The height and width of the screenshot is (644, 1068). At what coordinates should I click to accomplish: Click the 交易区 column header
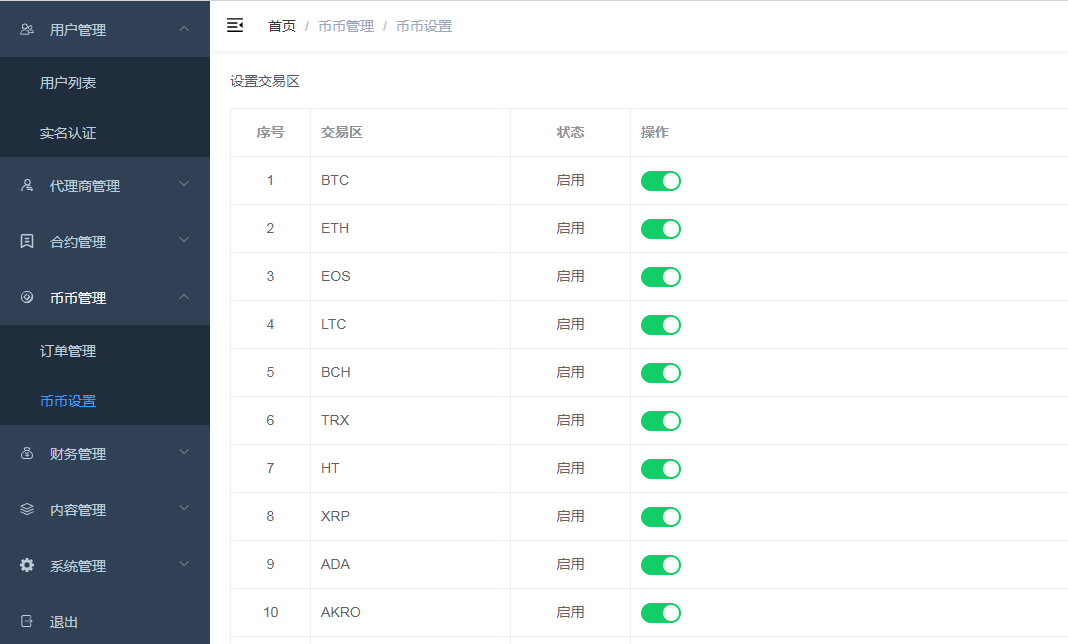coord(342,132)
